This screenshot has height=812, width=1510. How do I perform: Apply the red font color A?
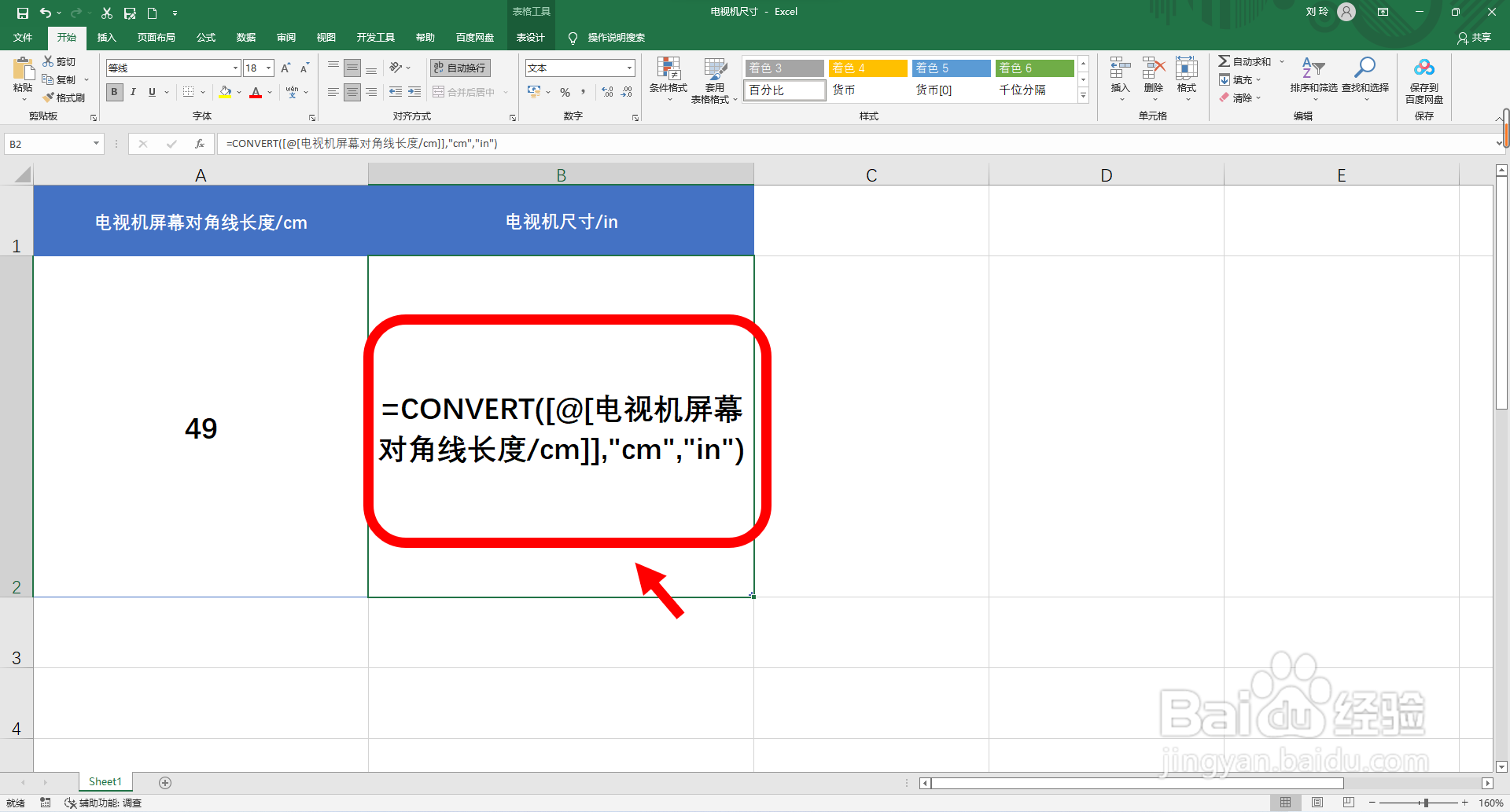[256, 92]
